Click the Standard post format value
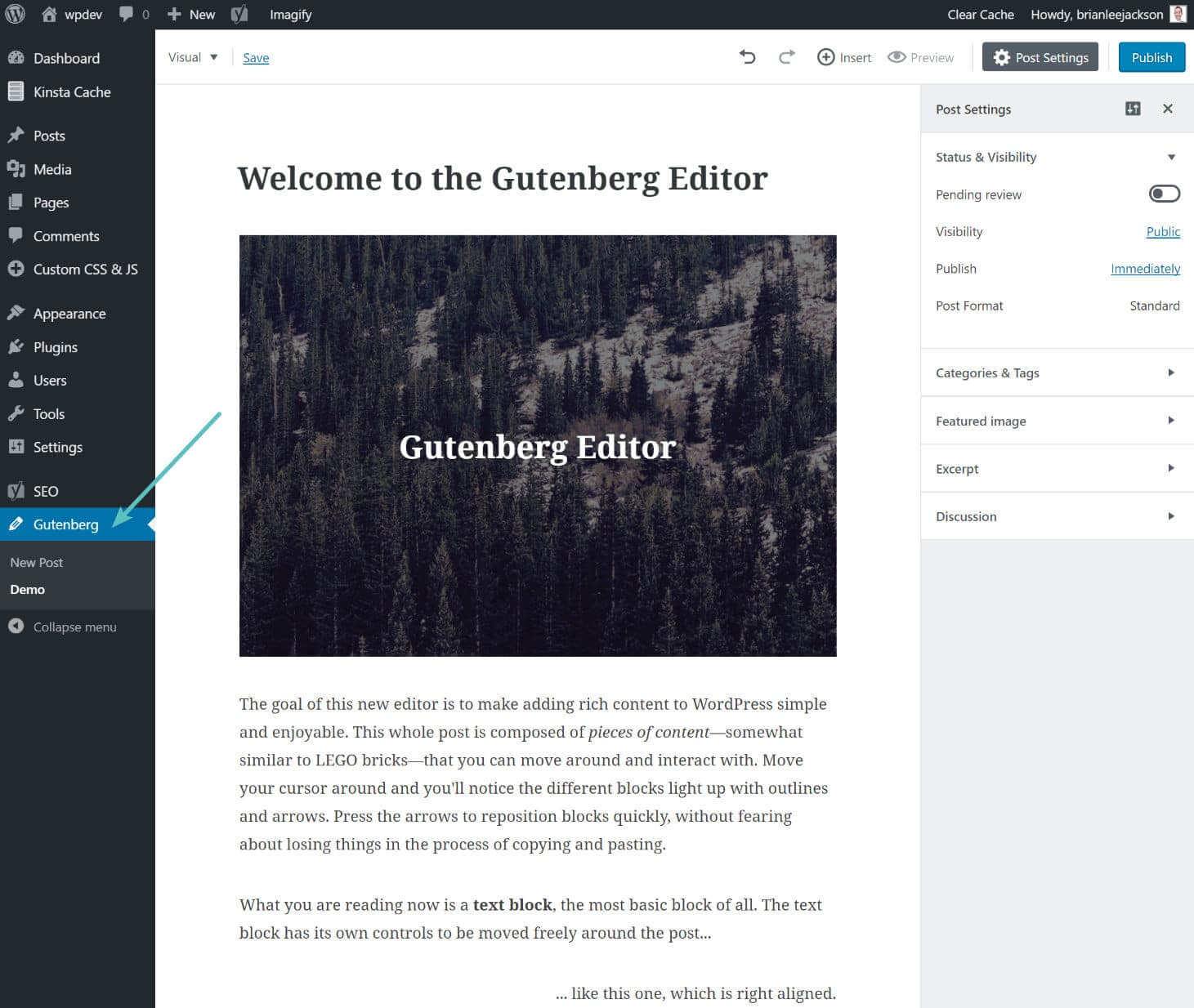 point(1154,306)
